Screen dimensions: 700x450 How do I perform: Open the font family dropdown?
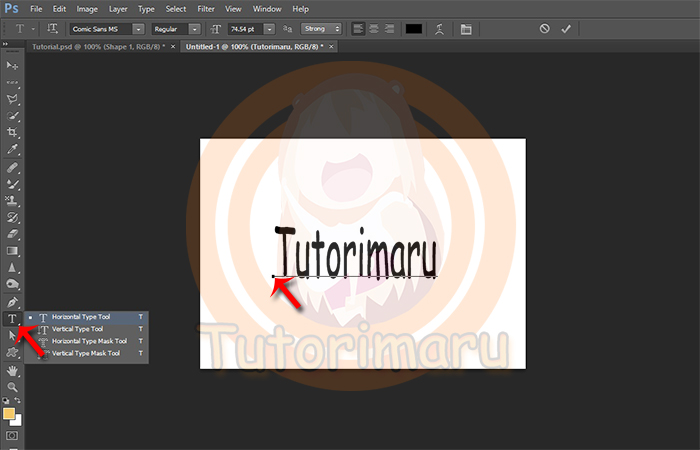click(138, 29)
